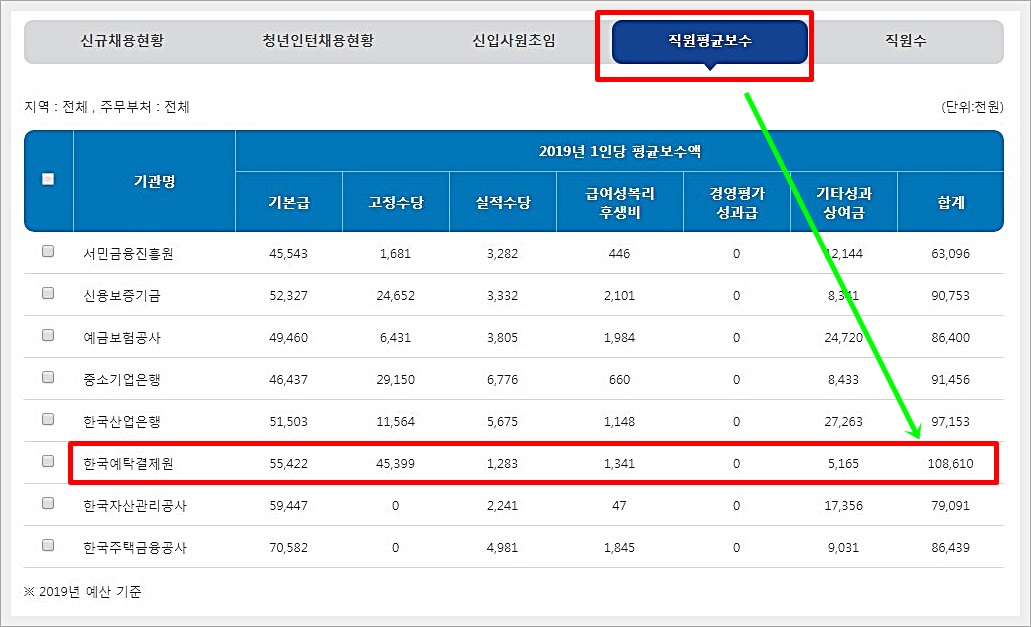Click the 17,356 bonus cell
This screenshot has width=1031, height=627.
click(844, 506)
